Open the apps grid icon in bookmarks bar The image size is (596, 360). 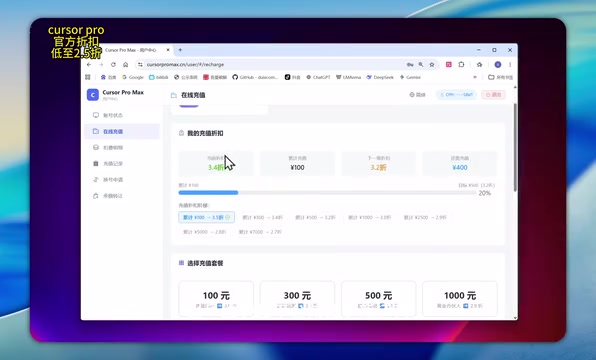coord(88,77)
